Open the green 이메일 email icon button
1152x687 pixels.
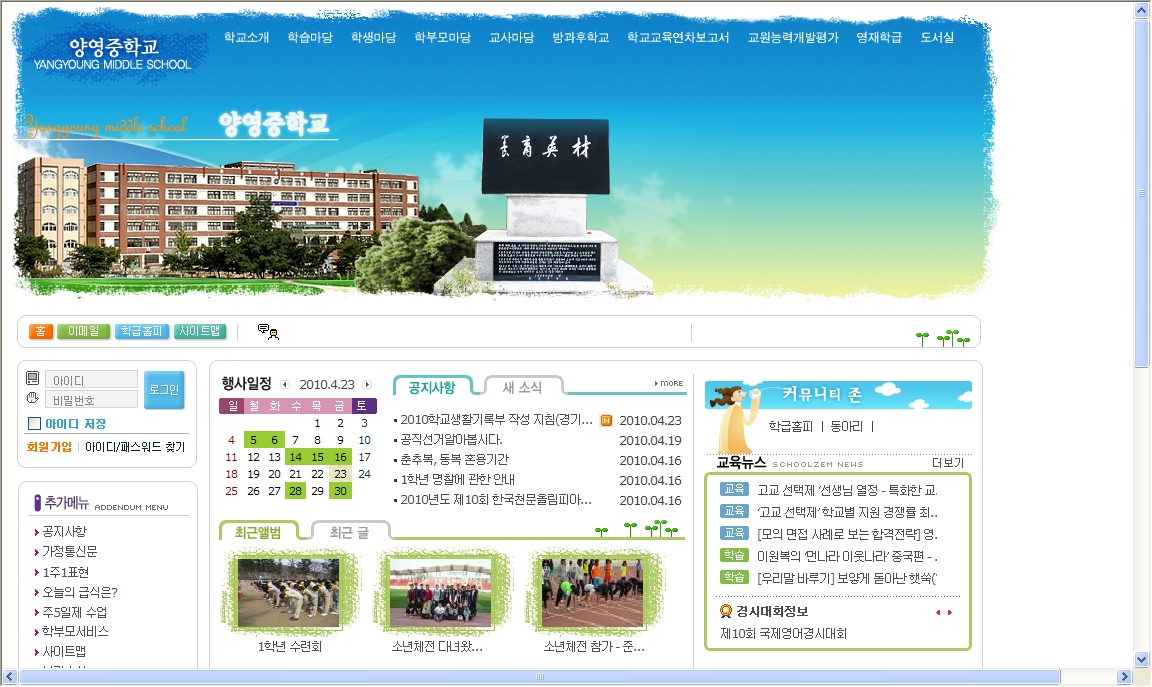tap(83, 332)
